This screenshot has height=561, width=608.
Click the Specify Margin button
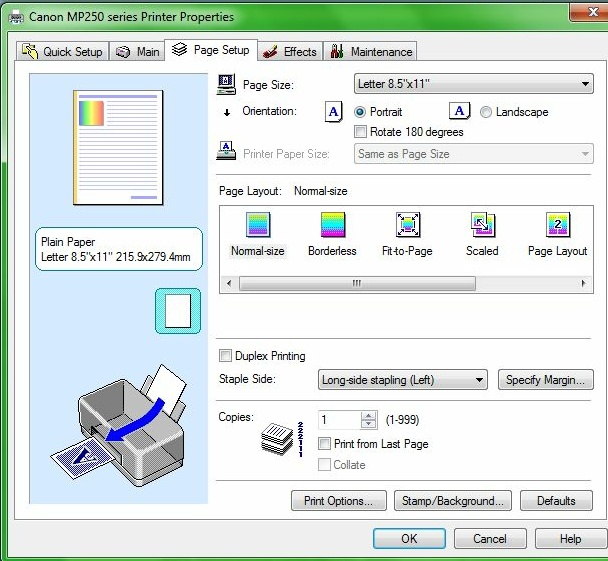546,380
